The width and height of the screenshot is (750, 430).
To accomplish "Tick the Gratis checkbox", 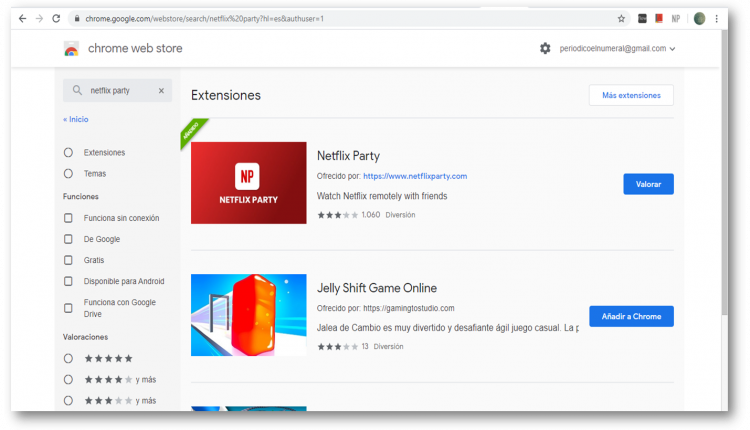I will [68, 260].
